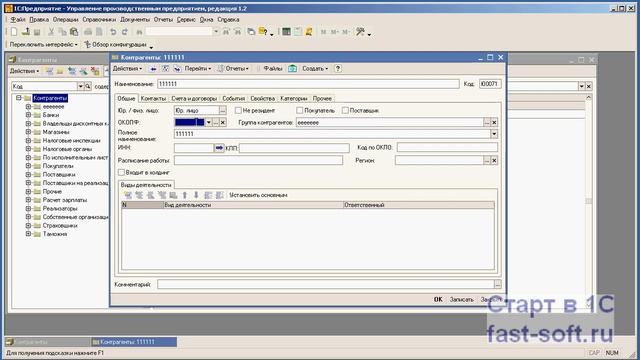Image resolution: width=640 pixels, height=360 pixels.
Task: Switch to Контрагенты: 111111 window taskbar button
Action: point(134,342)
